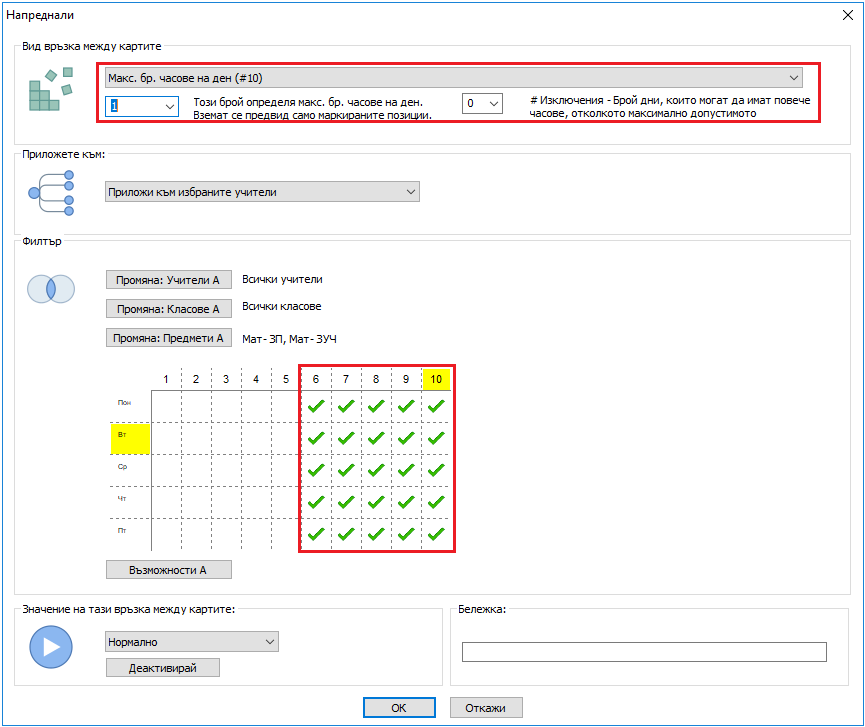Confirm the dialog with OK

[x=398, y=707]
